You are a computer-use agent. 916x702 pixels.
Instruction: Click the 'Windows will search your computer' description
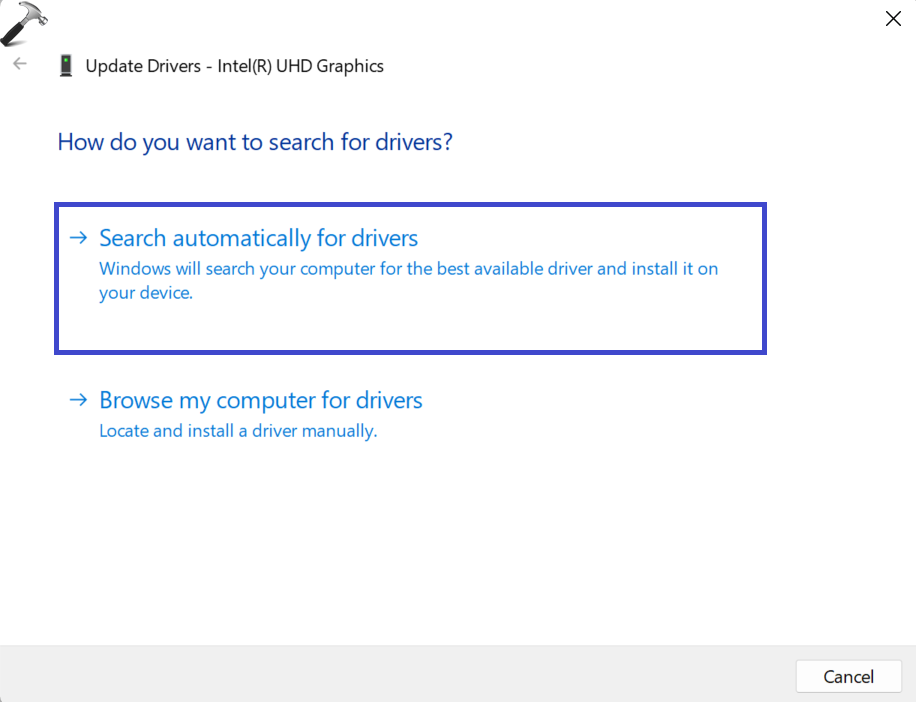point(408,269)
